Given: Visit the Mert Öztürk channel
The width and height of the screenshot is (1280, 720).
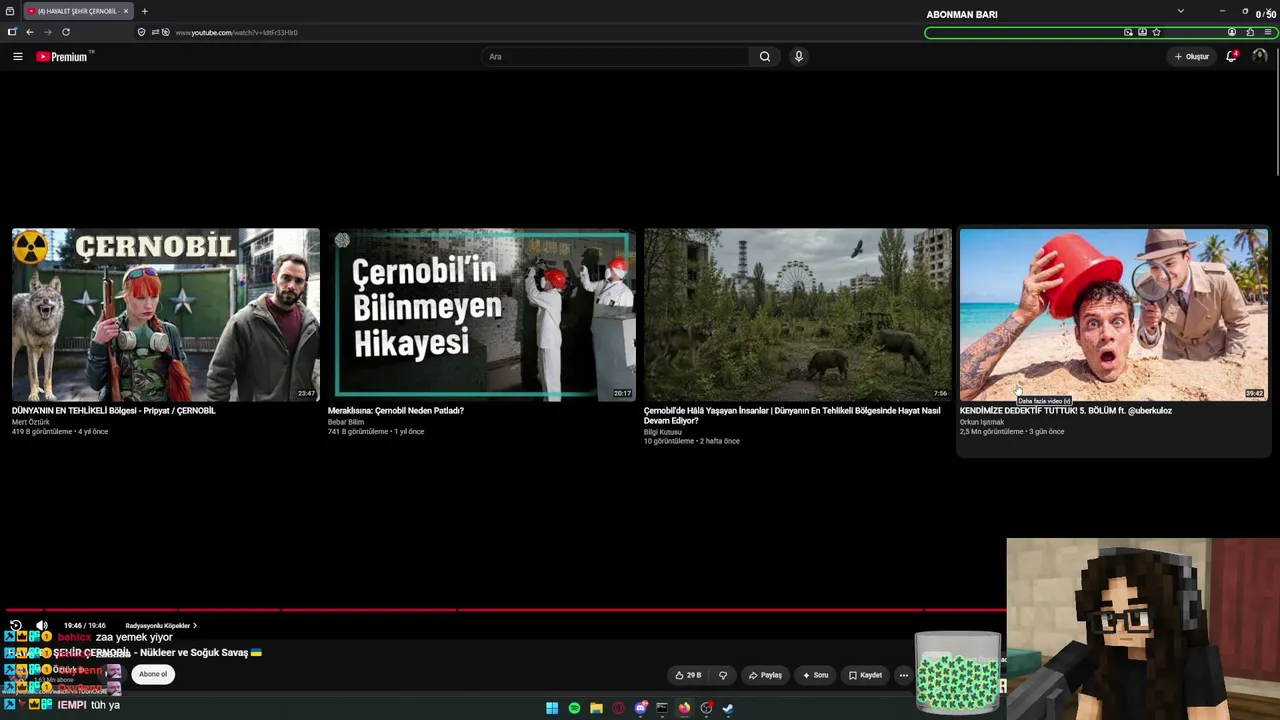Looking at the screenshot, I should [31, 422].
